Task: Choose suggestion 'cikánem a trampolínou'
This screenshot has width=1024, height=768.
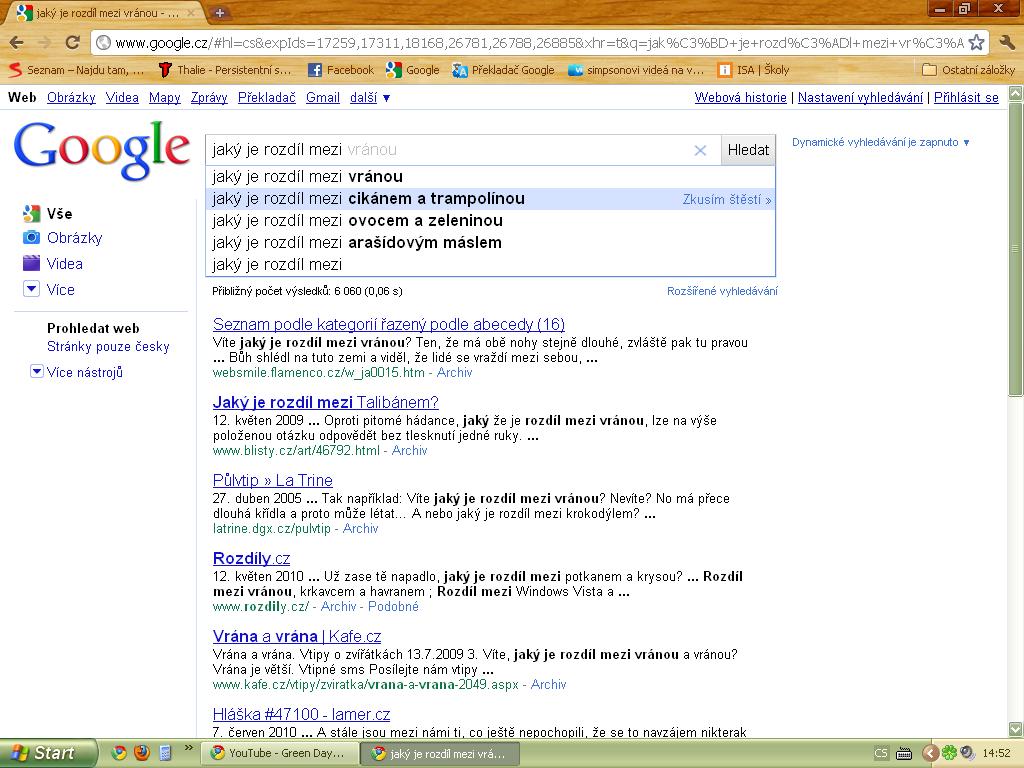Action: coord(436,199)
